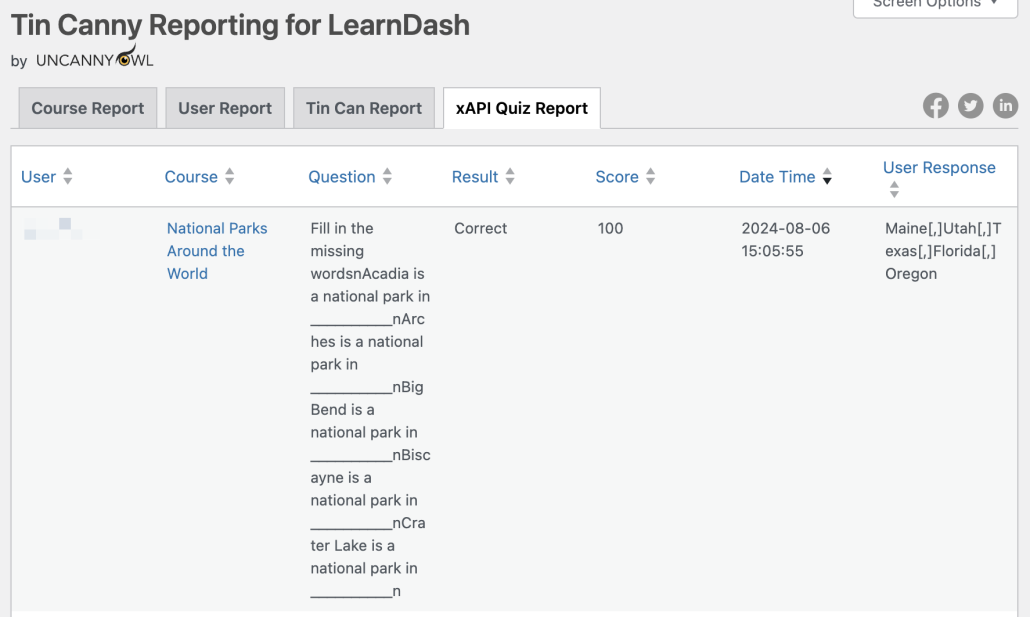Switch to the Course Report tab
This screenshot has height=617, width=1030.
pos(87,107)
